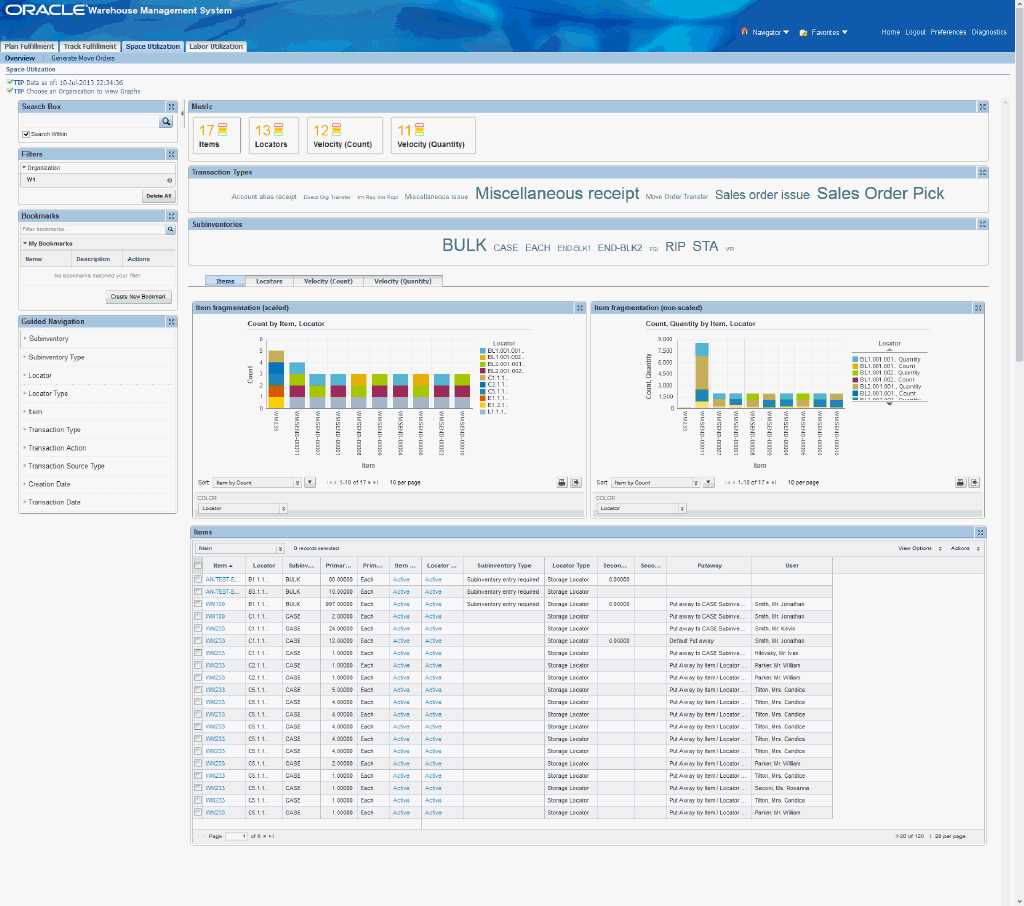This screenshot has width=1024, height=906.
Task: Maximize the Items table panel
Action: (980, 532)
